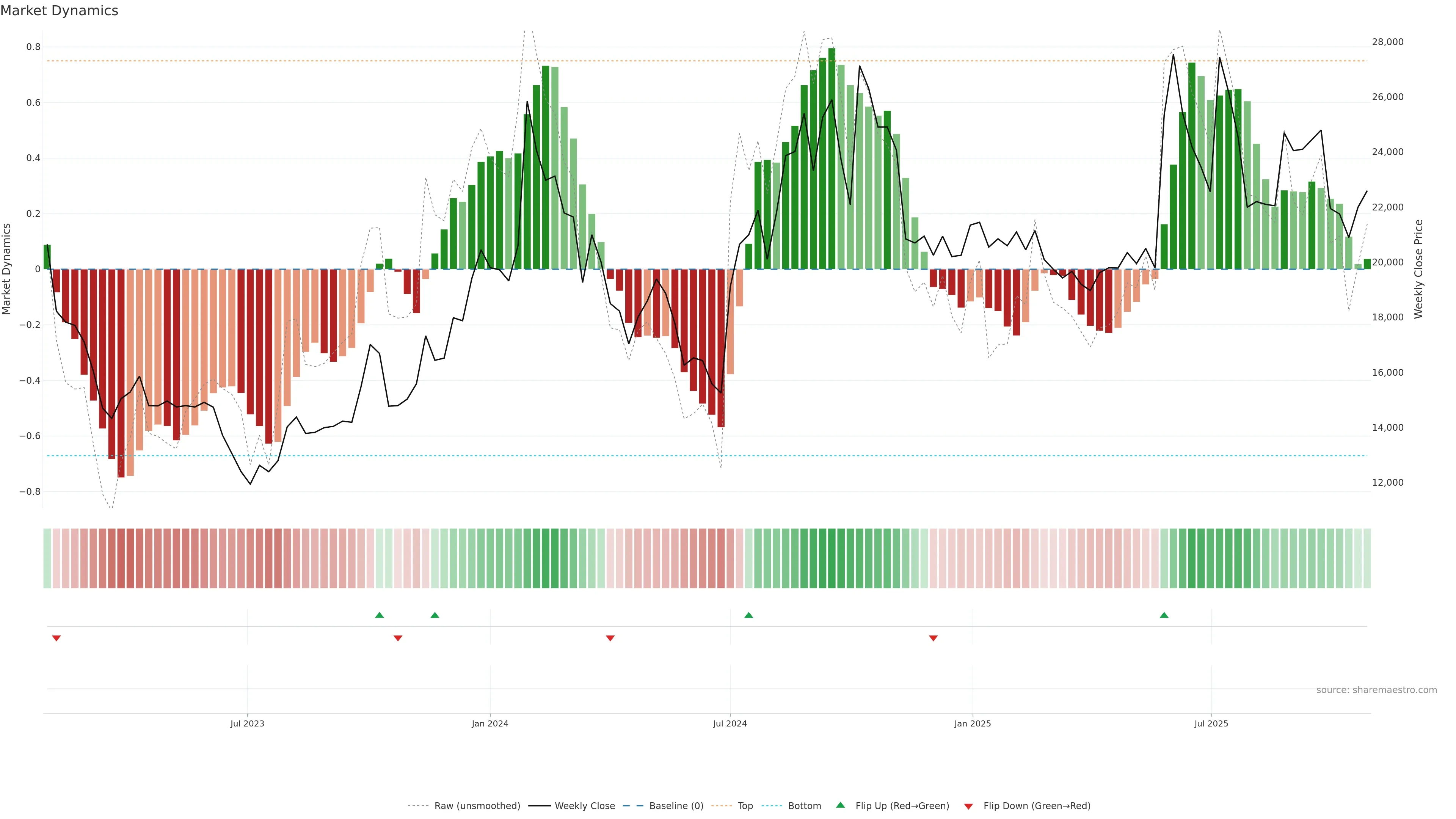
Task: Click the leftmost red Flip Down marker
Action: 56,638
